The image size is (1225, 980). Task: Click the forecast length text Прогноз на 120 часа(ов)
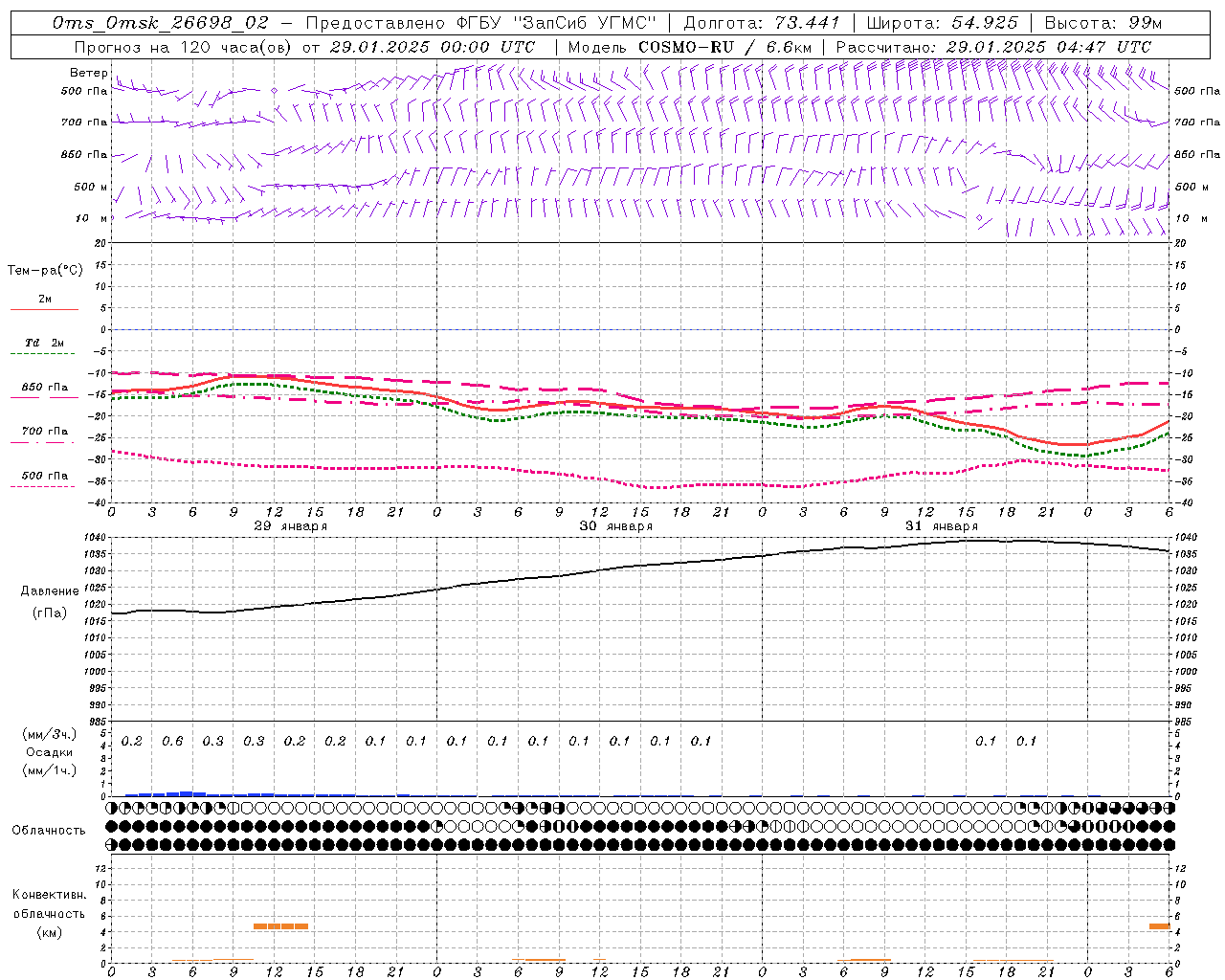tap(184, 47)
